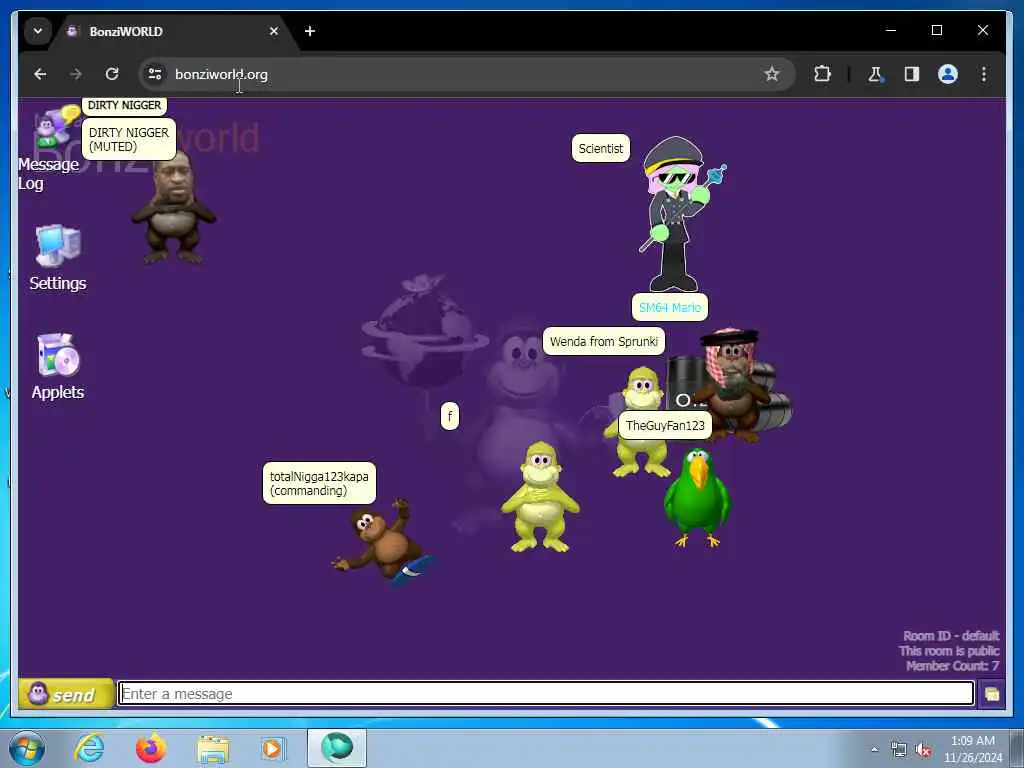This screenshot has width=1024, height=768.
Task: Open Chrome tab search dropdown
Action: (x=38, y=31)
